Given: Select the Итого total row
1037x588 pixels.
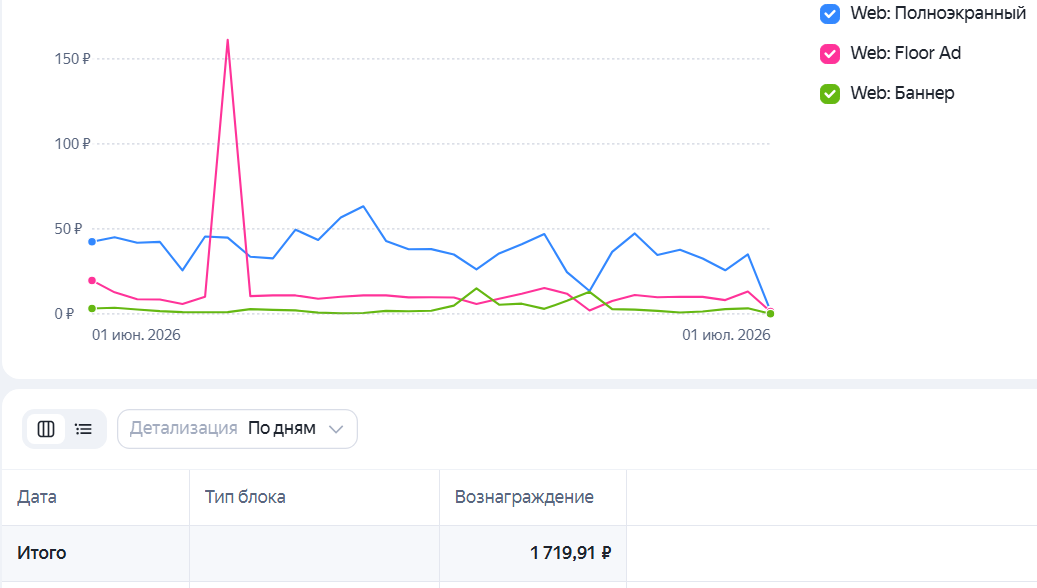Looking at the screenshot, I should tap(518, 553).
